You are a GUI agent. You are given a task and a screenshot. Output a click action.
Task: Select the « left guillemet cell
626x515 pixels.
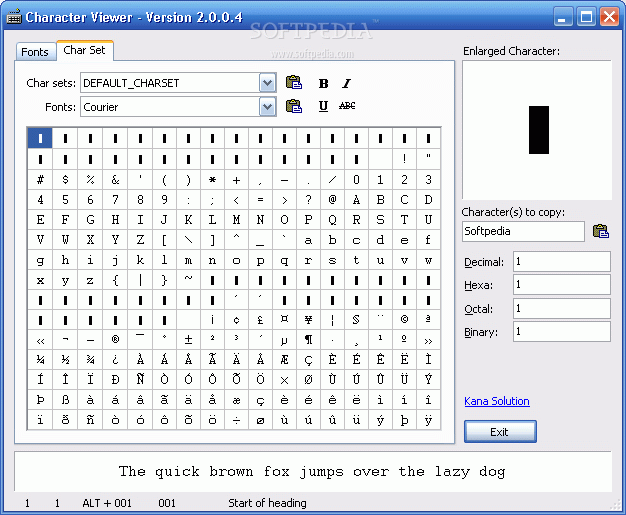(x=40, y=340)
